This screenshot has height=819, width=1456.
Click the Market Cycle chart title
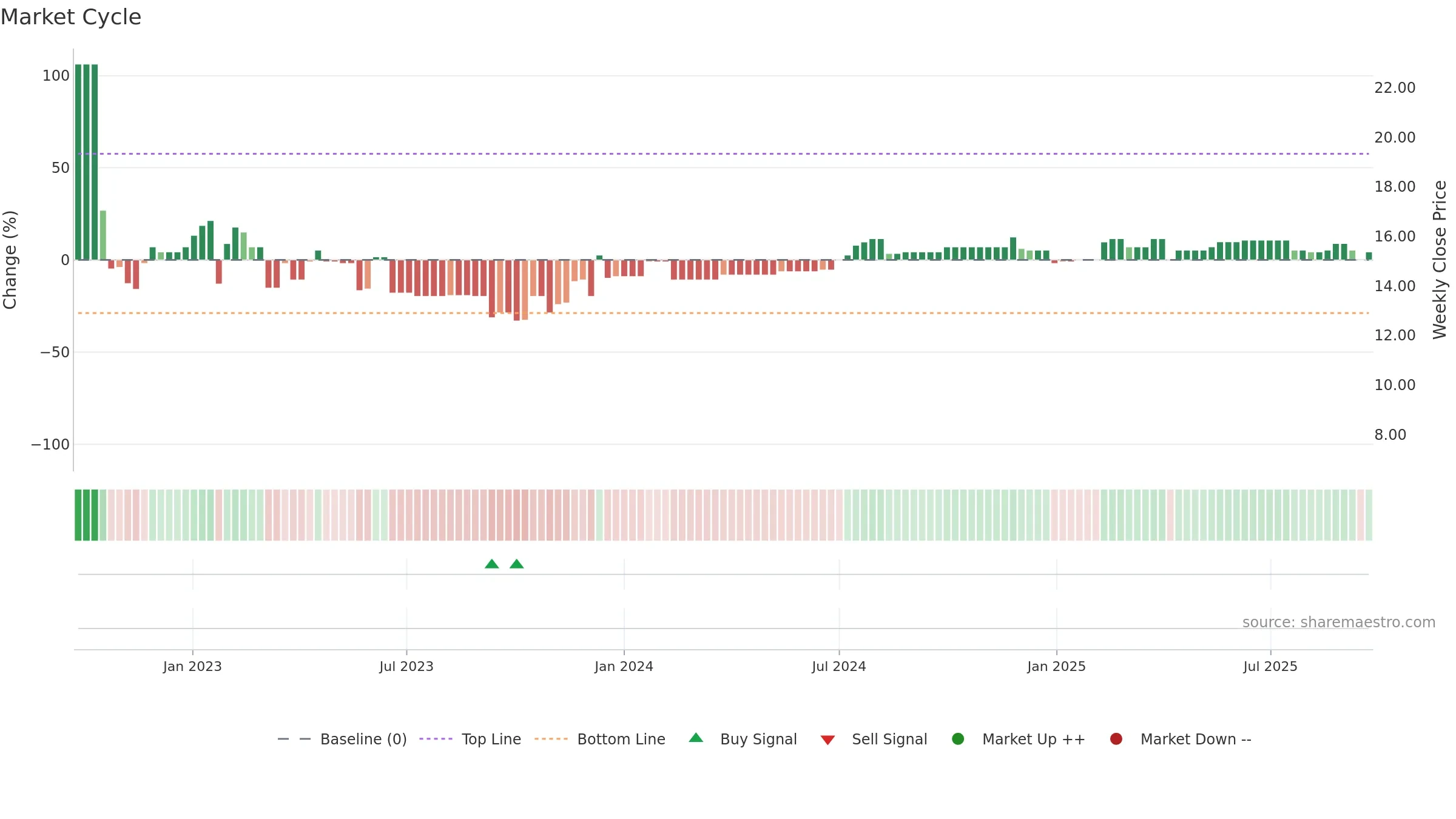pyautogui.click(x=71, y=17)
